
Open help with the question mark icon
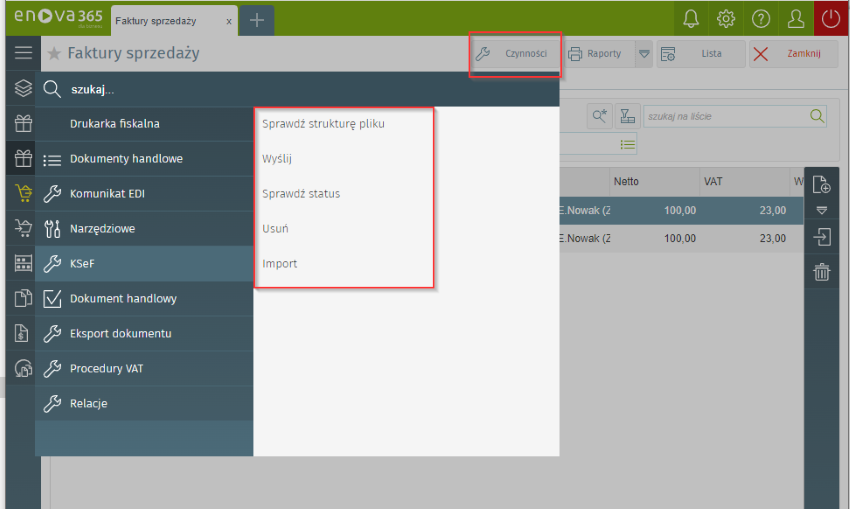click(761, 18)
